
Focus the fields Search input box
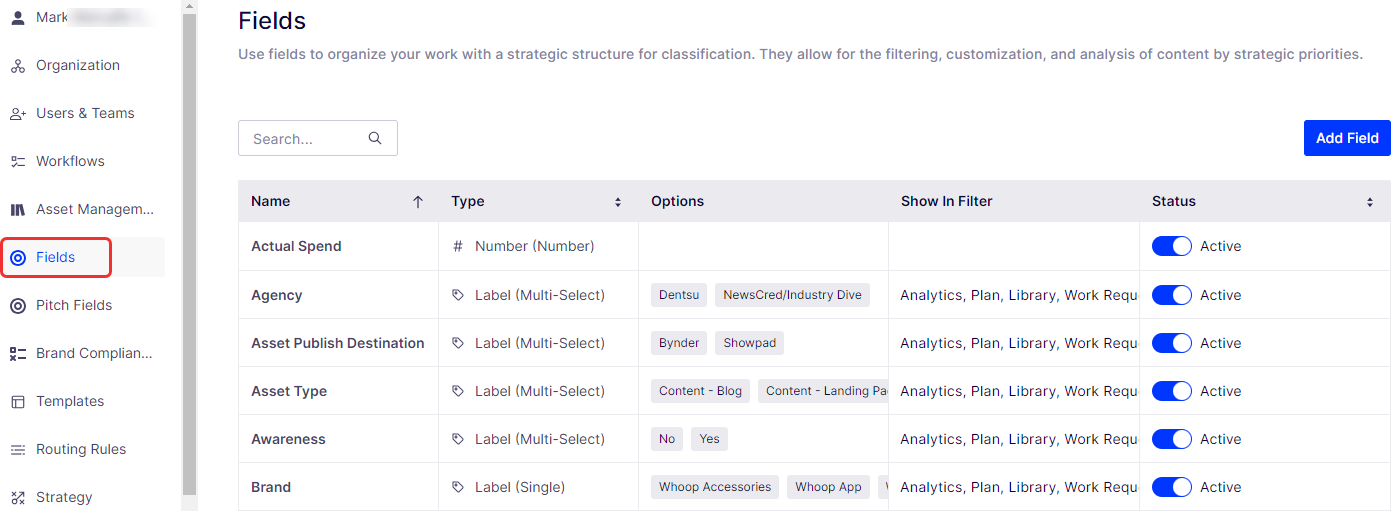click(318, 139)
